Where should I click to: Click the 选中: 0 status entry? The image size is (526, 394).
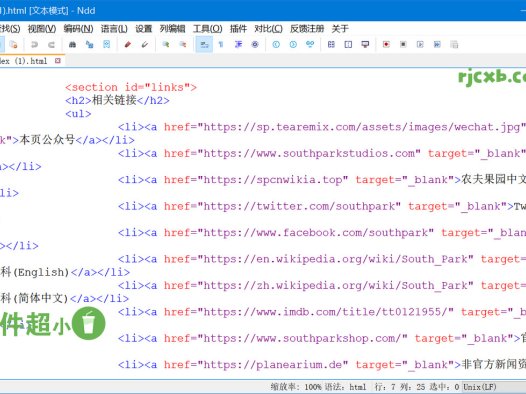point(443,387)
